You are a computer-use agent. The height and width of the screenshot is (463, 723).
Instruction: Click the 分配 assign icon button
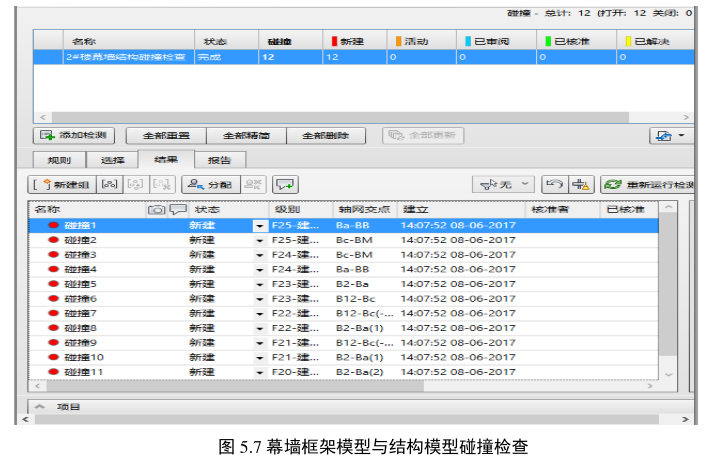pyautogui.click(x=196, y=184)
